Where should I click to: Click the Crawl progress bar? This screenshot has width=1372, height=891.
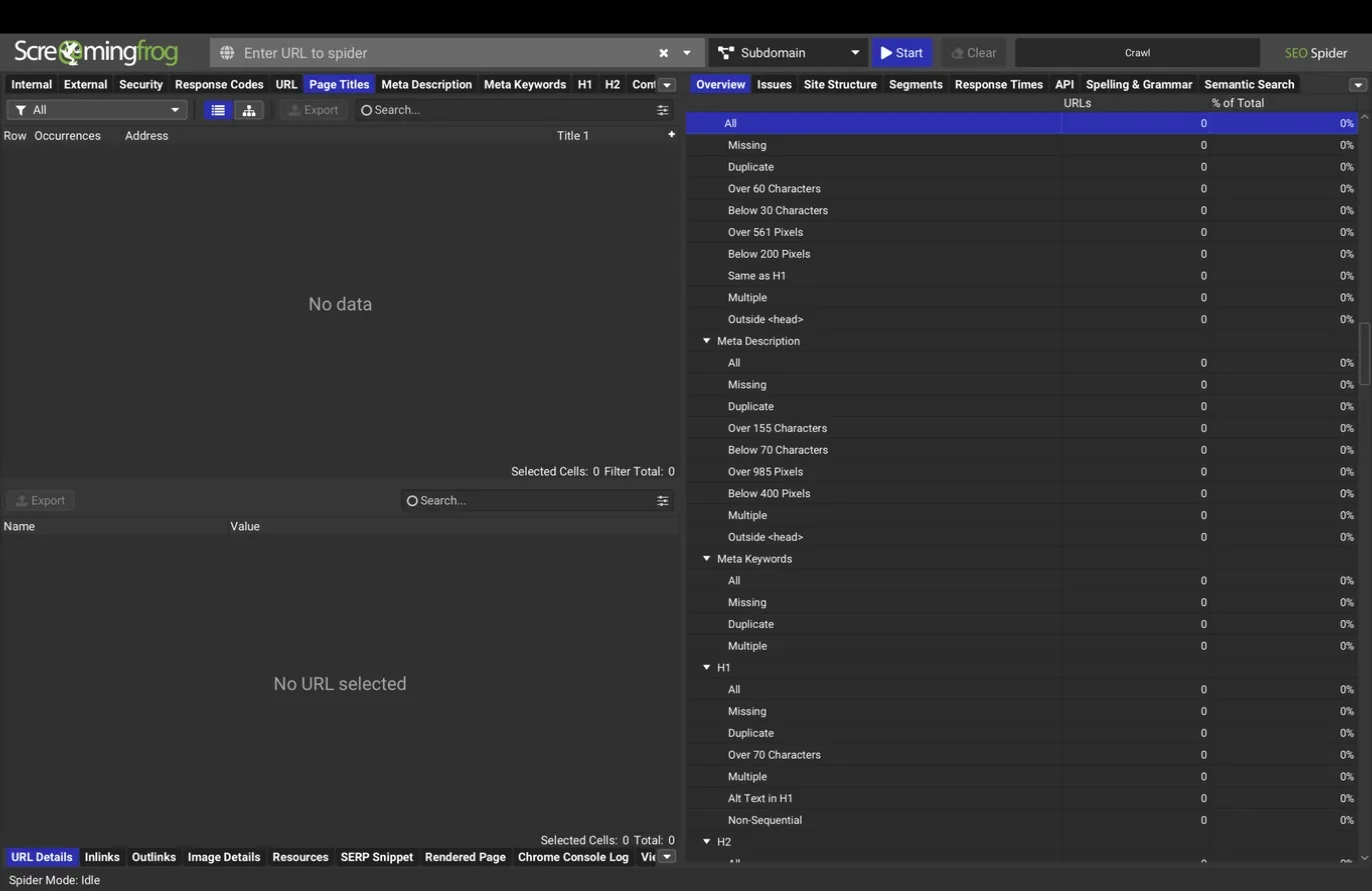(x=1137, y=53)
